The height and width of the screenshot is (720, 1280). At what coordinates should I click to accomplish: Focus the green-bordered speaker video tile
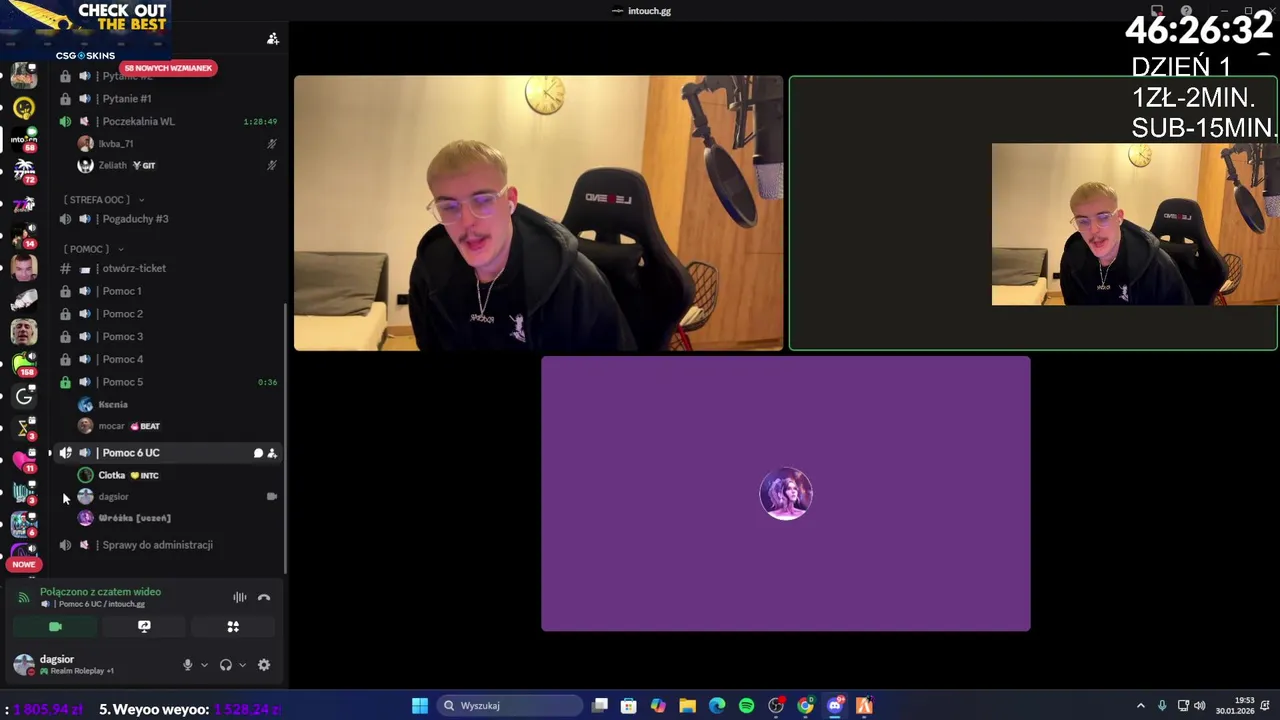pos(1033,213)
